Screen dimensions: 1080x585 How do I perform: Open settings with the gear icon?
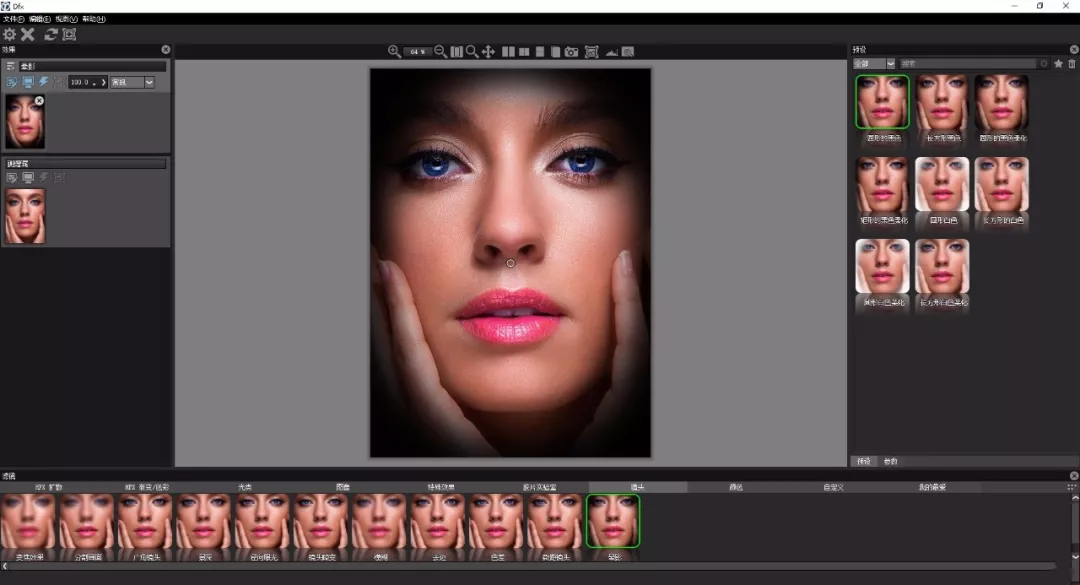coord(10,34)
